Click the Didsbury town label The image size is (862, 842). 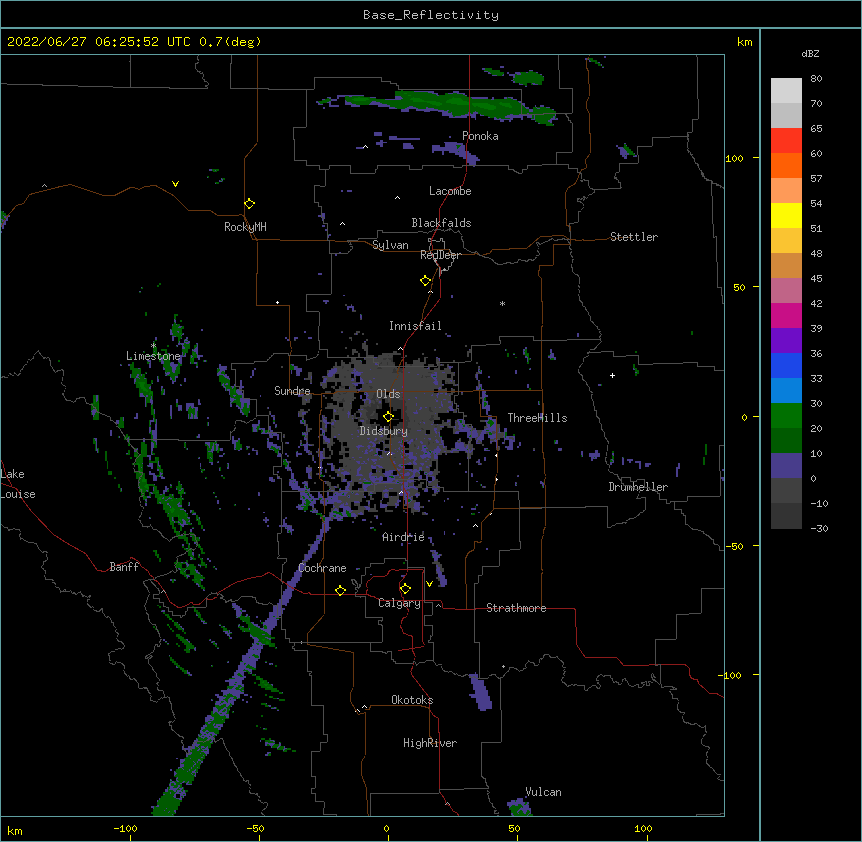pos(384,431)
